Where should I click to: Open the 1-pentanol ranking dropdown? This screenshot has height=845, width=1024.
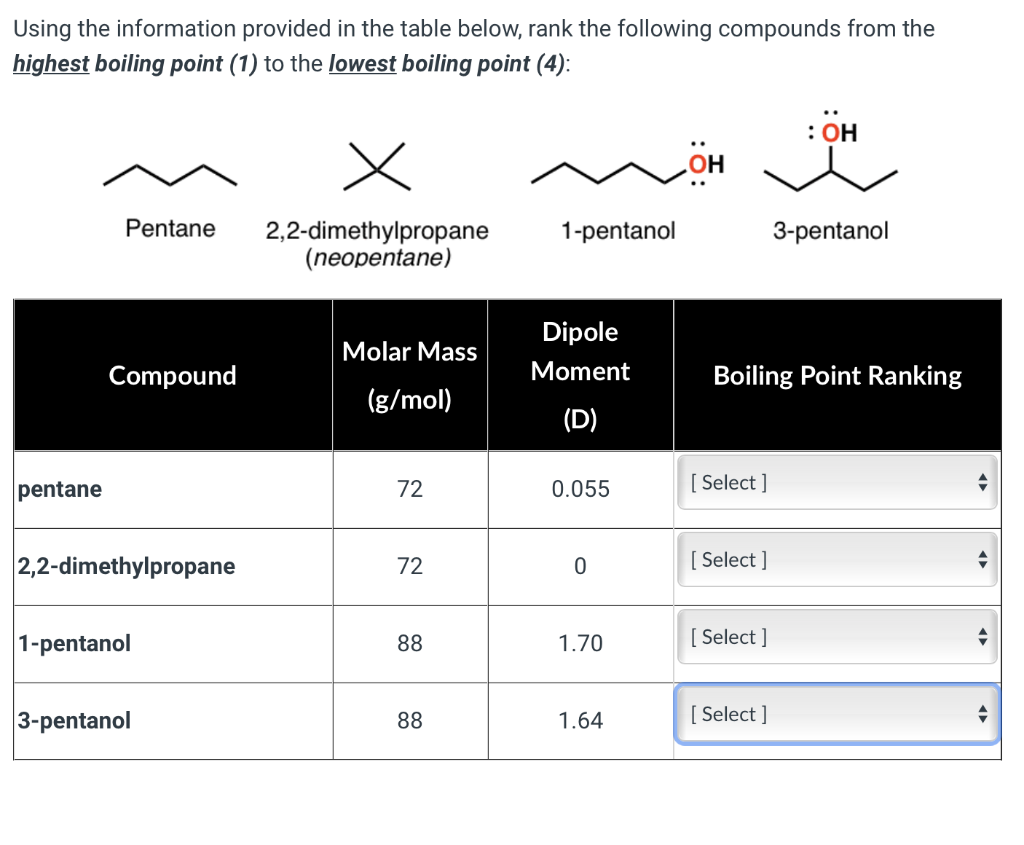click(837, 637)
